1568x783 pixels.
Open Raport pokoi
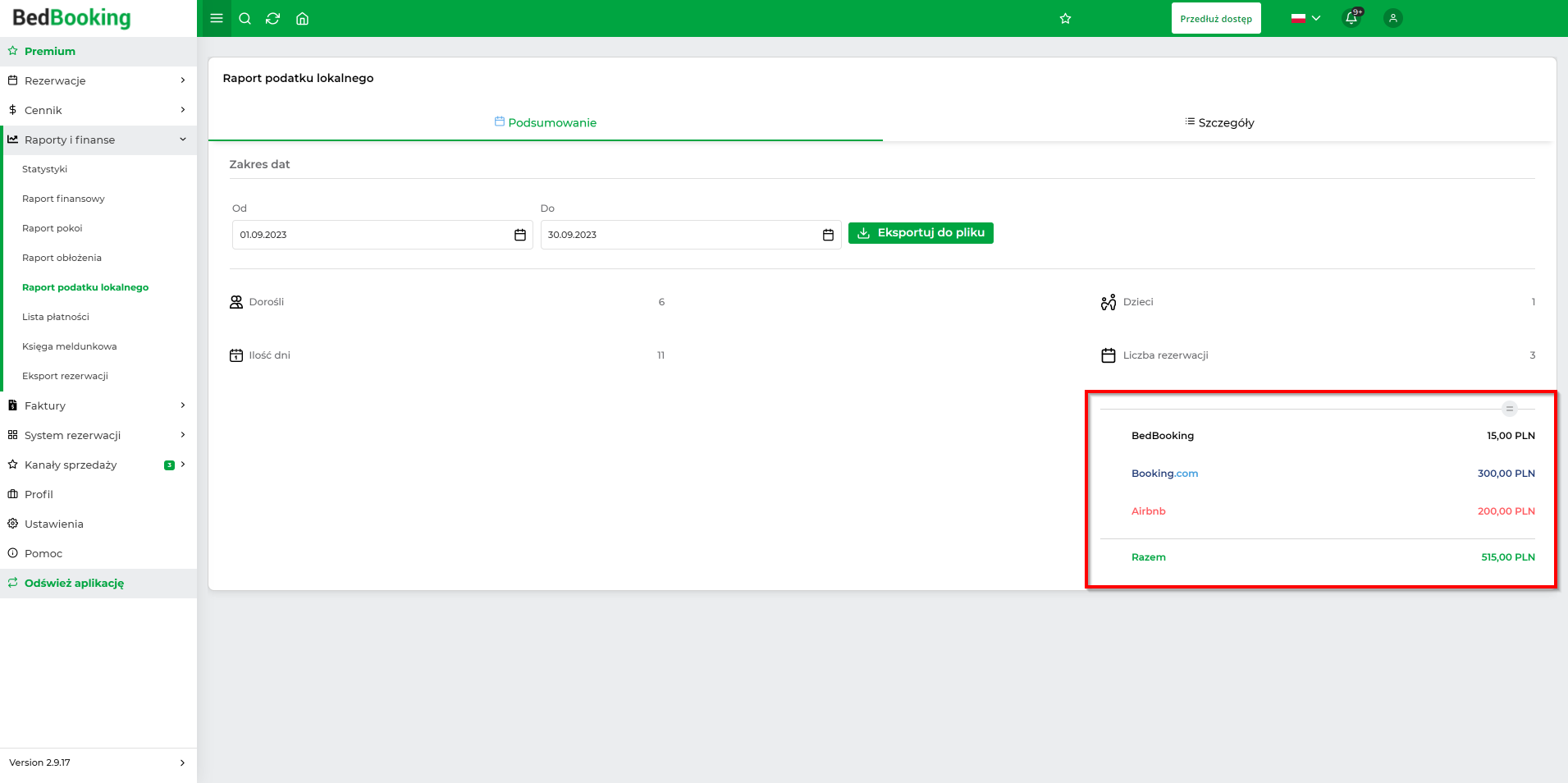53,228
